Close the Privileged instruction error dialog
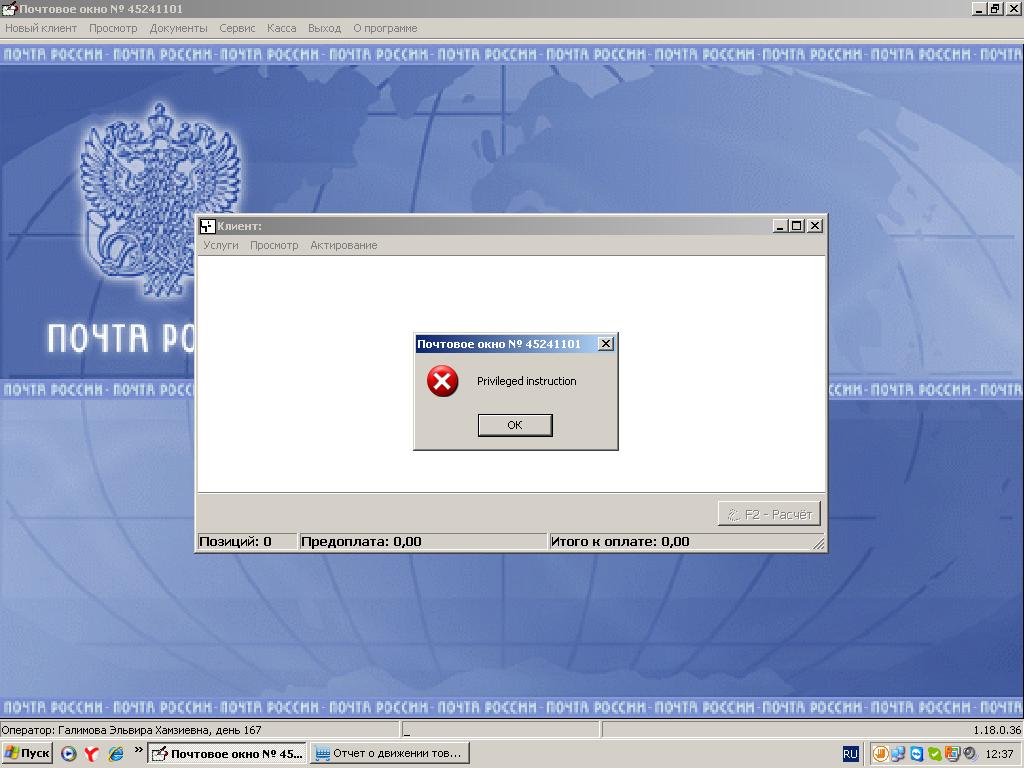 (606, 344)
